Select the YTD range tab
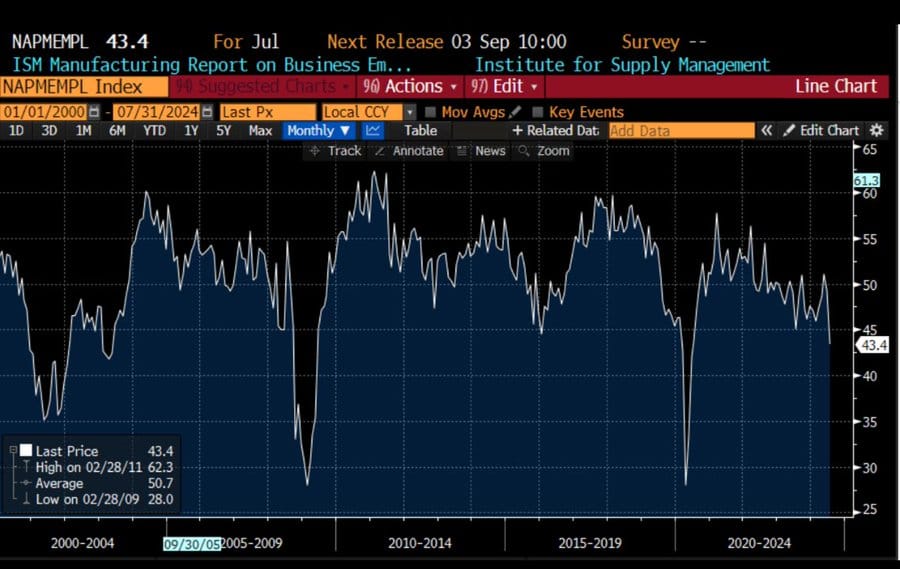The image size is (900, 569). pos(154,130)
